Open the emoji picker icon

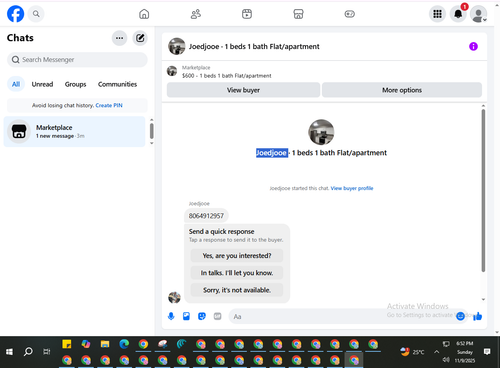coord(460,316)
